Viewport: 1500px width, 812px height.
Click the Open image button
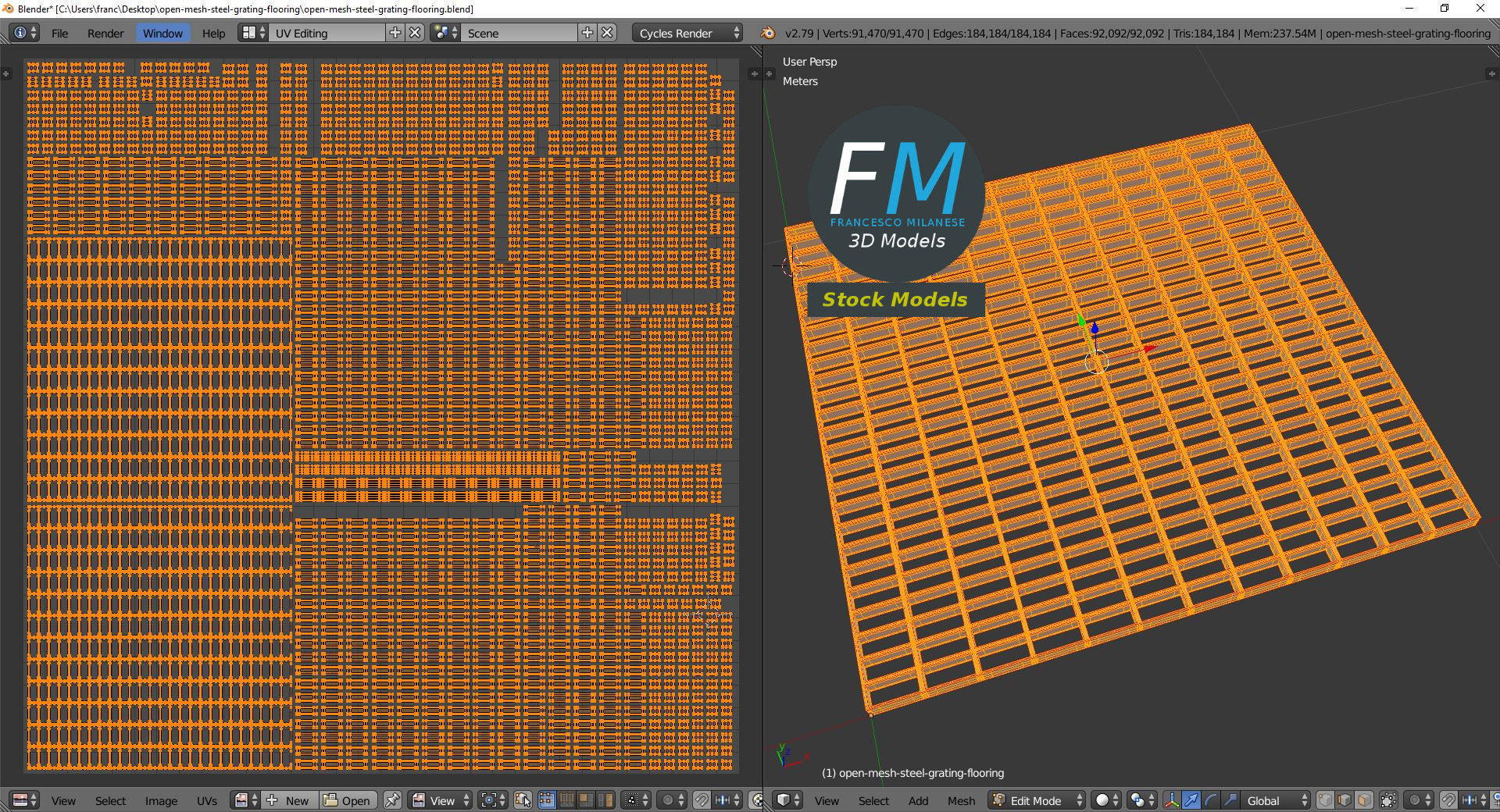tap(348, 800)
